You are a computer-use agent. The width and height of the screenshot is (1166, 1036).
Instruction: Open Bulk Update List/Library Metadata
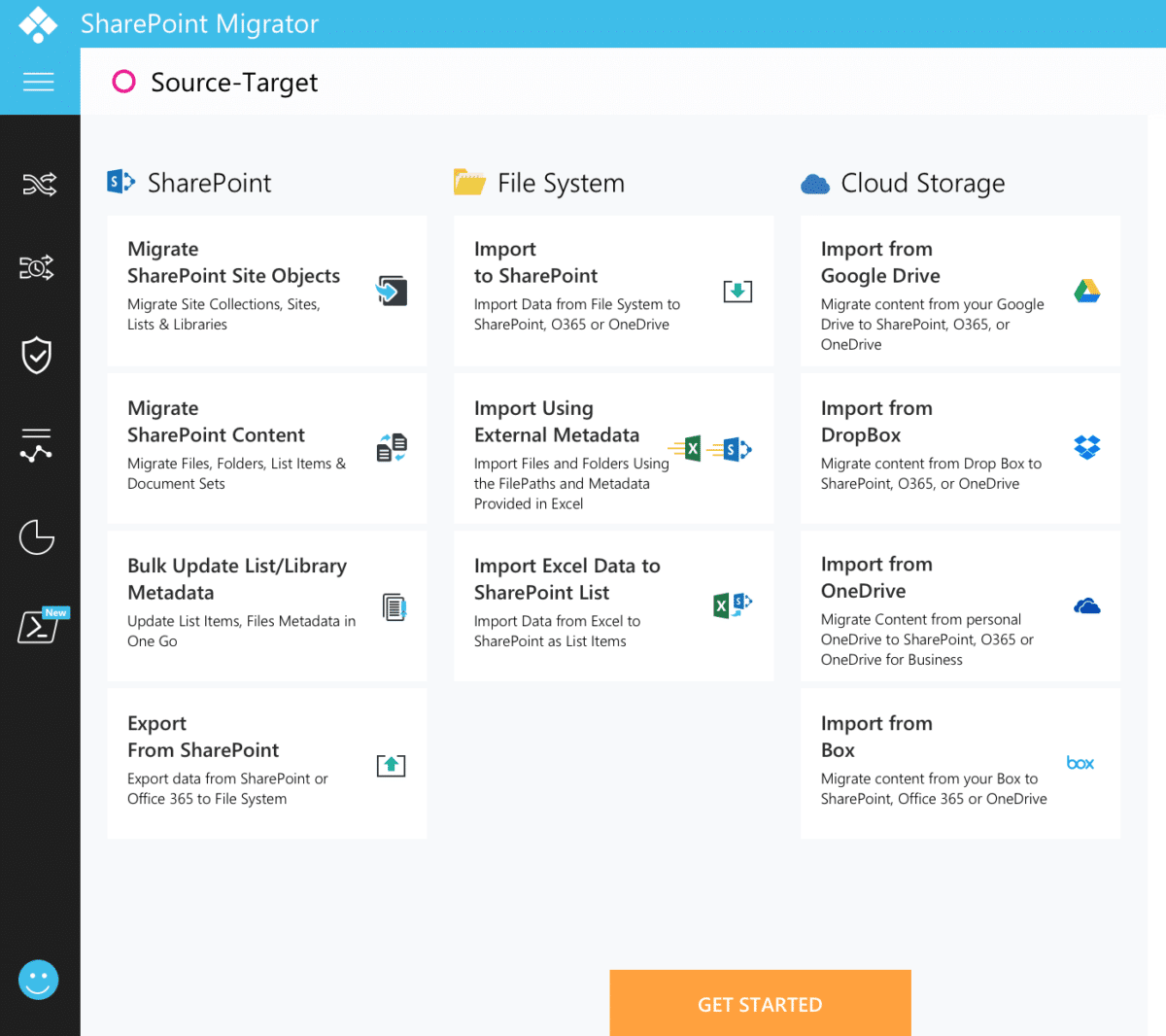point(266,605)
